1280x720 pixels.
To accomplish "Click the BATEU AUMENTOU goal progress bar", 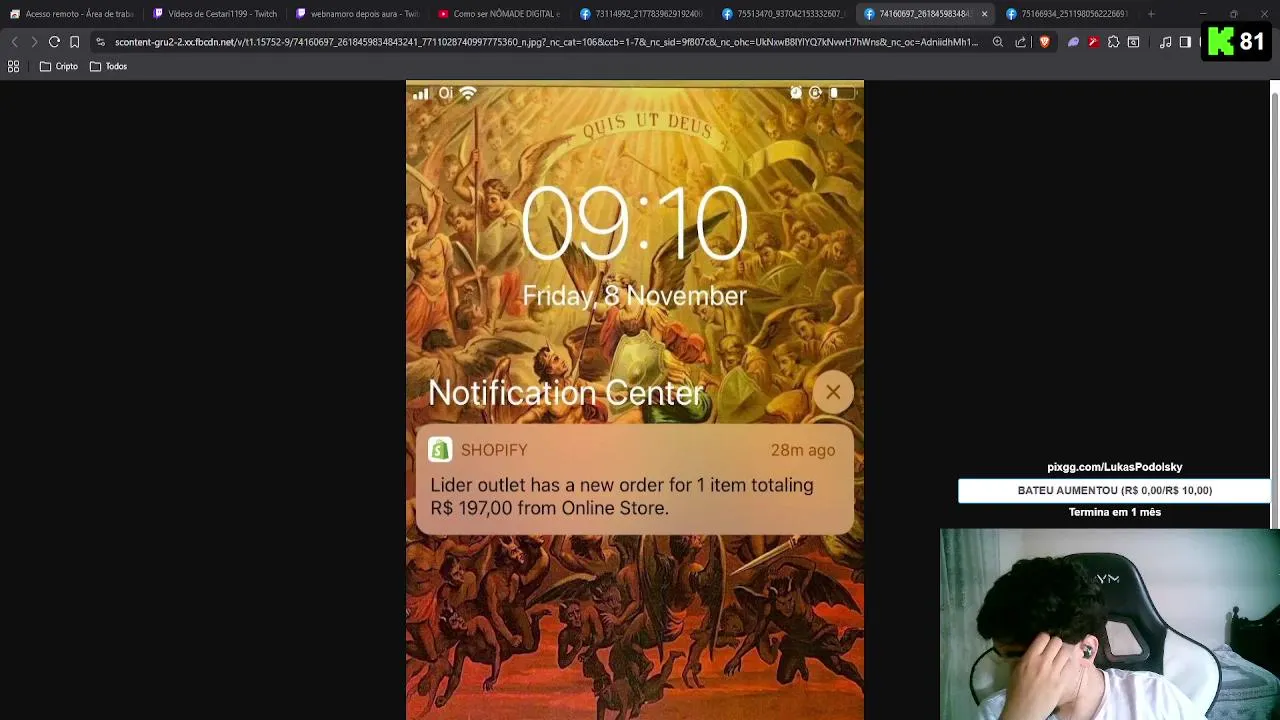I will tap(1114, 490).
